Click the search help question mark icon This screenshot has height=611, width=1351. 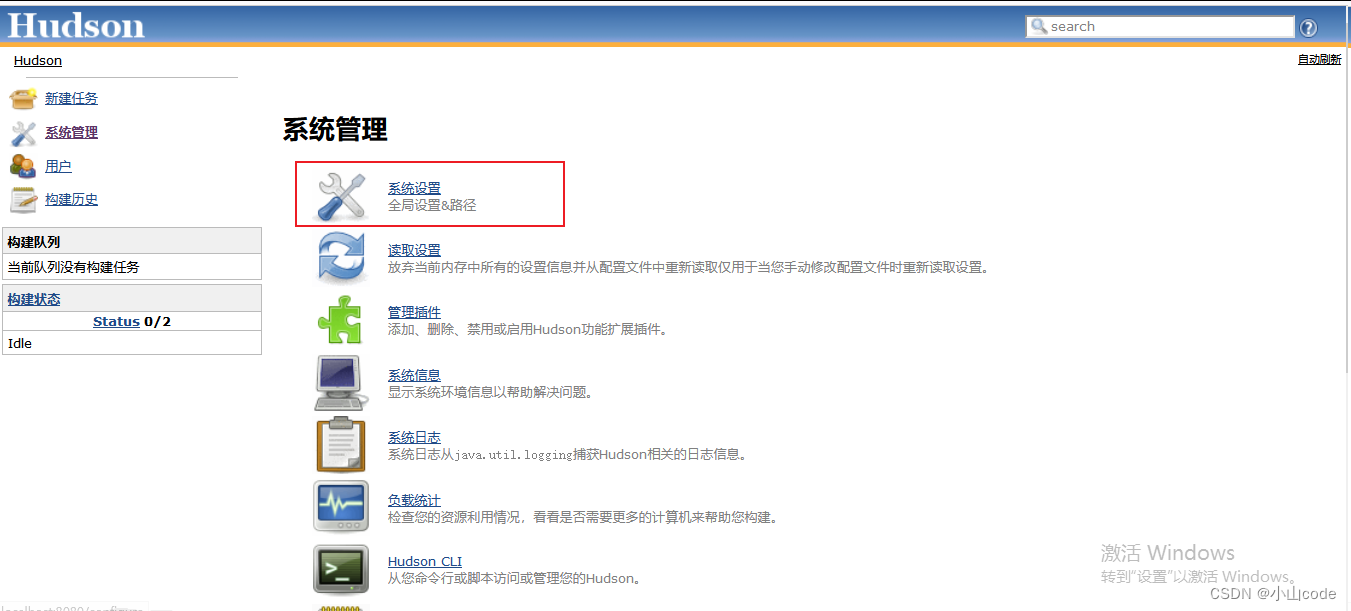[x=1308, y=28]
